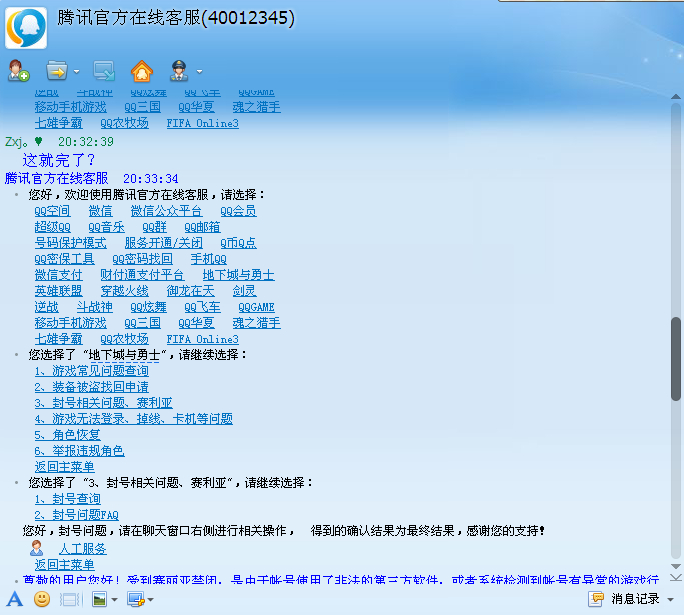
Task: Open the font settings A icon
Action: click(x=14, y=599)
